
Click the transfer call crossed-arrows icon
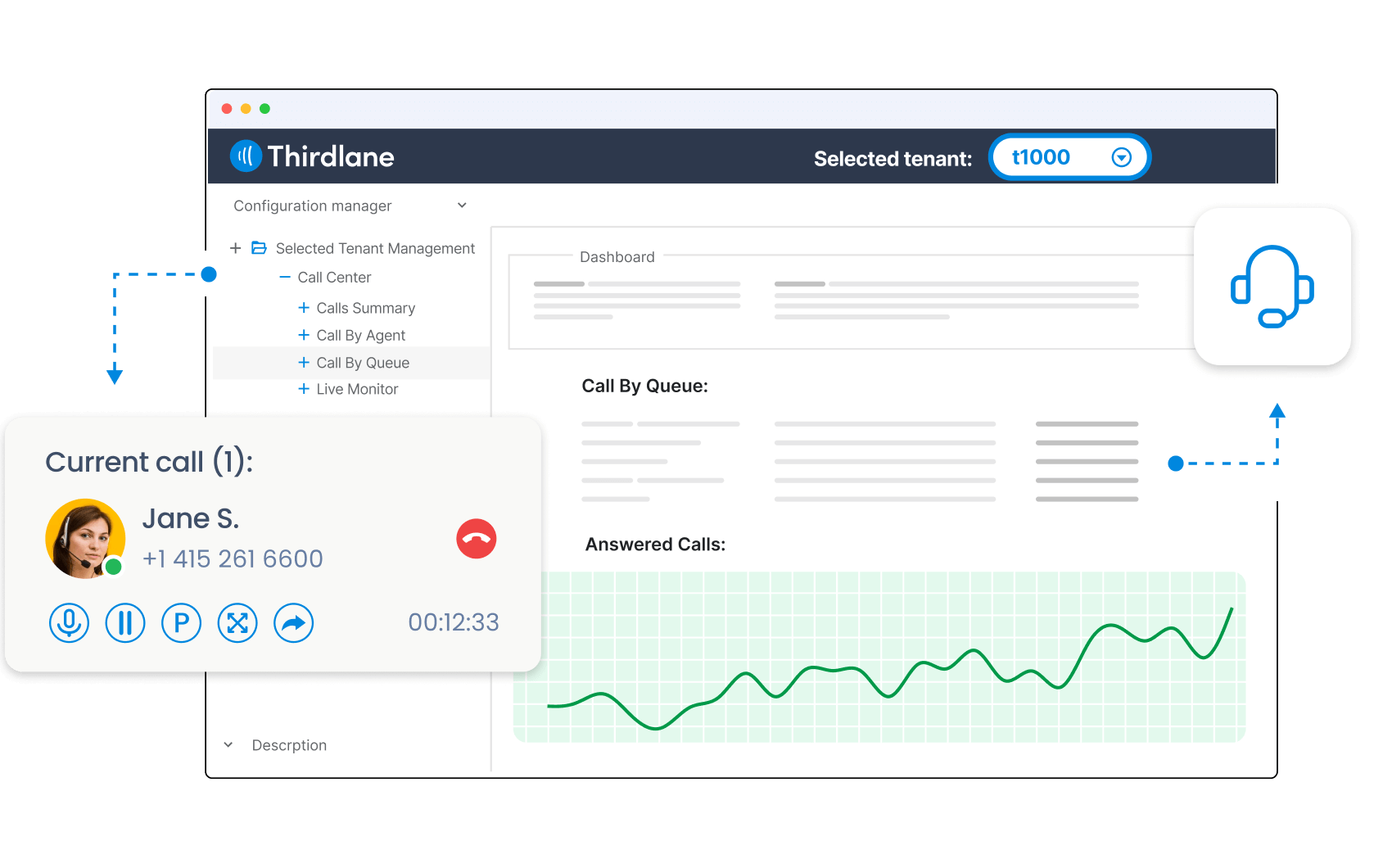click(x=237, y=623)
